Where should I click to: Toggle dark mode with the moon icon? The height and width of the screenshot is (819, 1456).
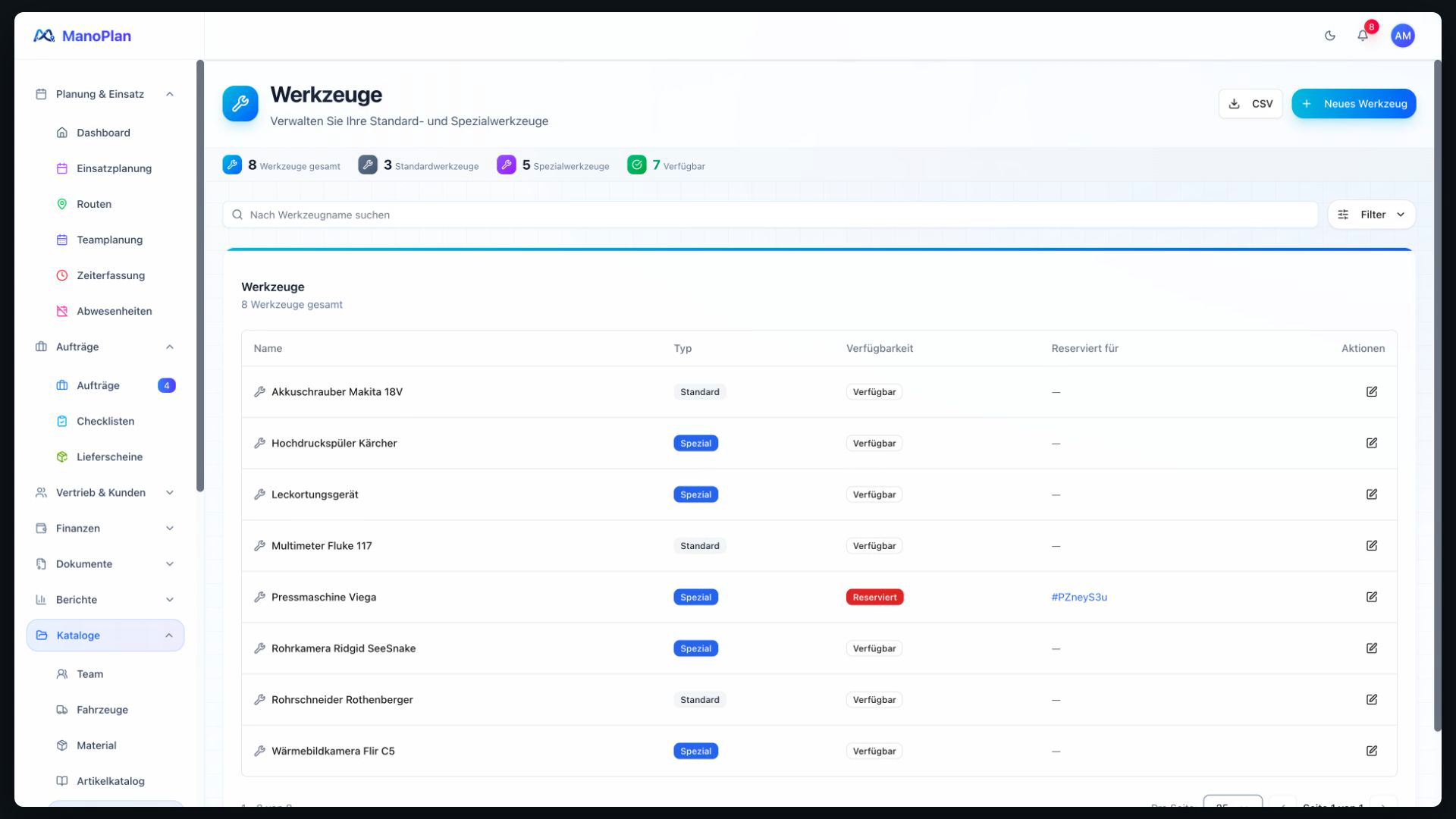pyautogui.click(x=1329, y=36)
